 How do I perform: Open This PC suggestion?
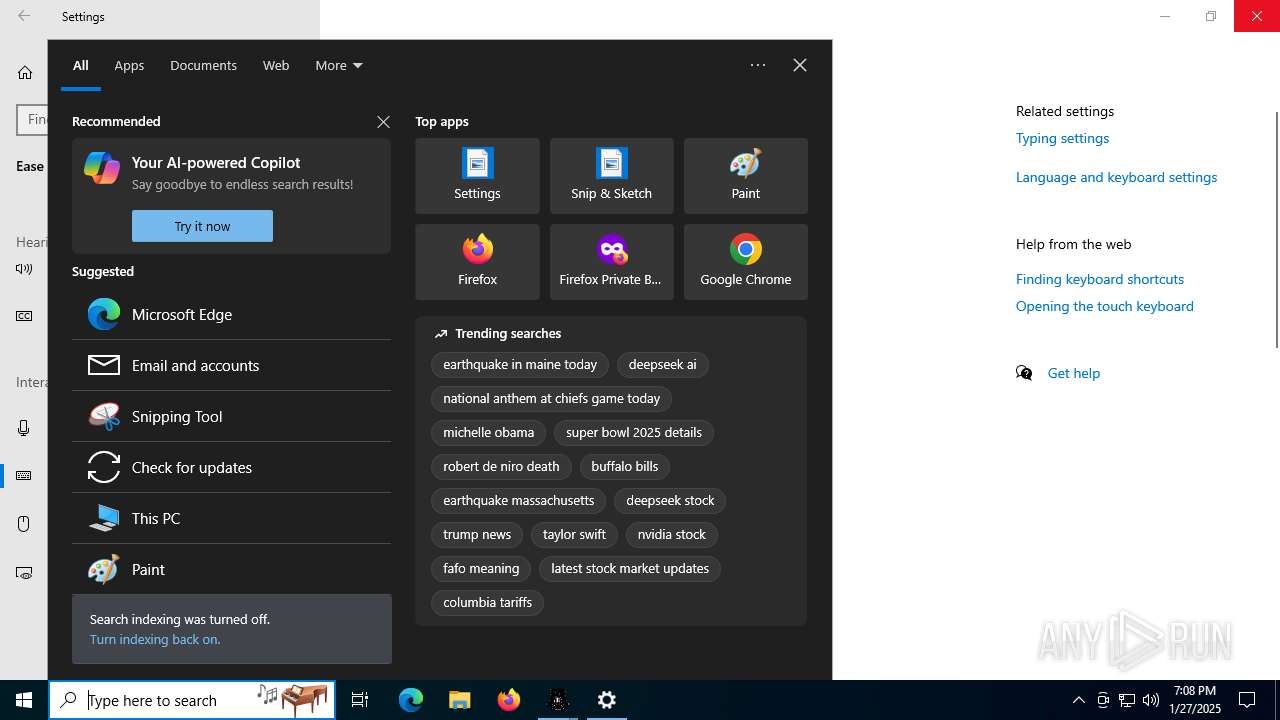(231, 518)
